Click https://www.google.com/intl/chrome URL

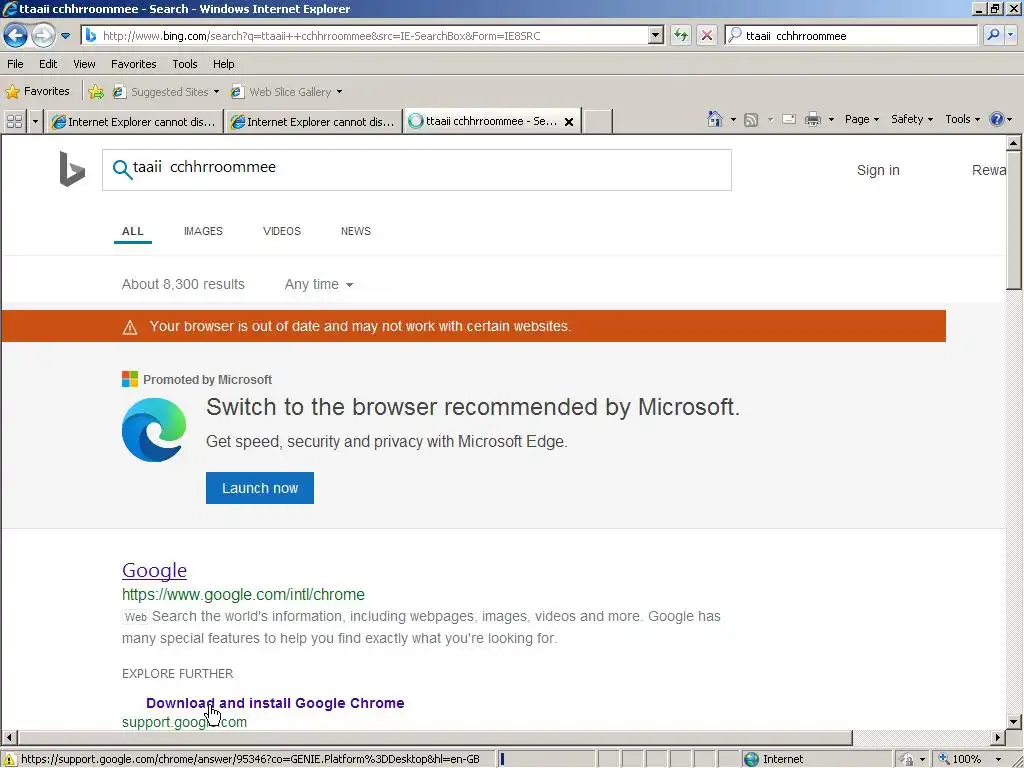point(243,594)
